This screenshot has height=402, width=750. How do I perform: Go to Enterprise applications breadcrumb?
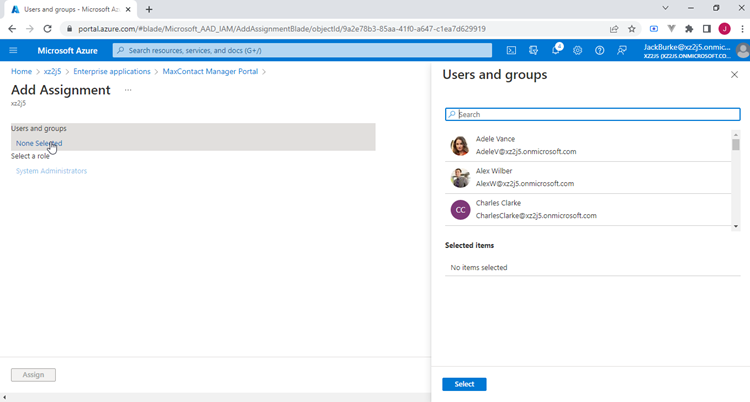pos(112,71)
